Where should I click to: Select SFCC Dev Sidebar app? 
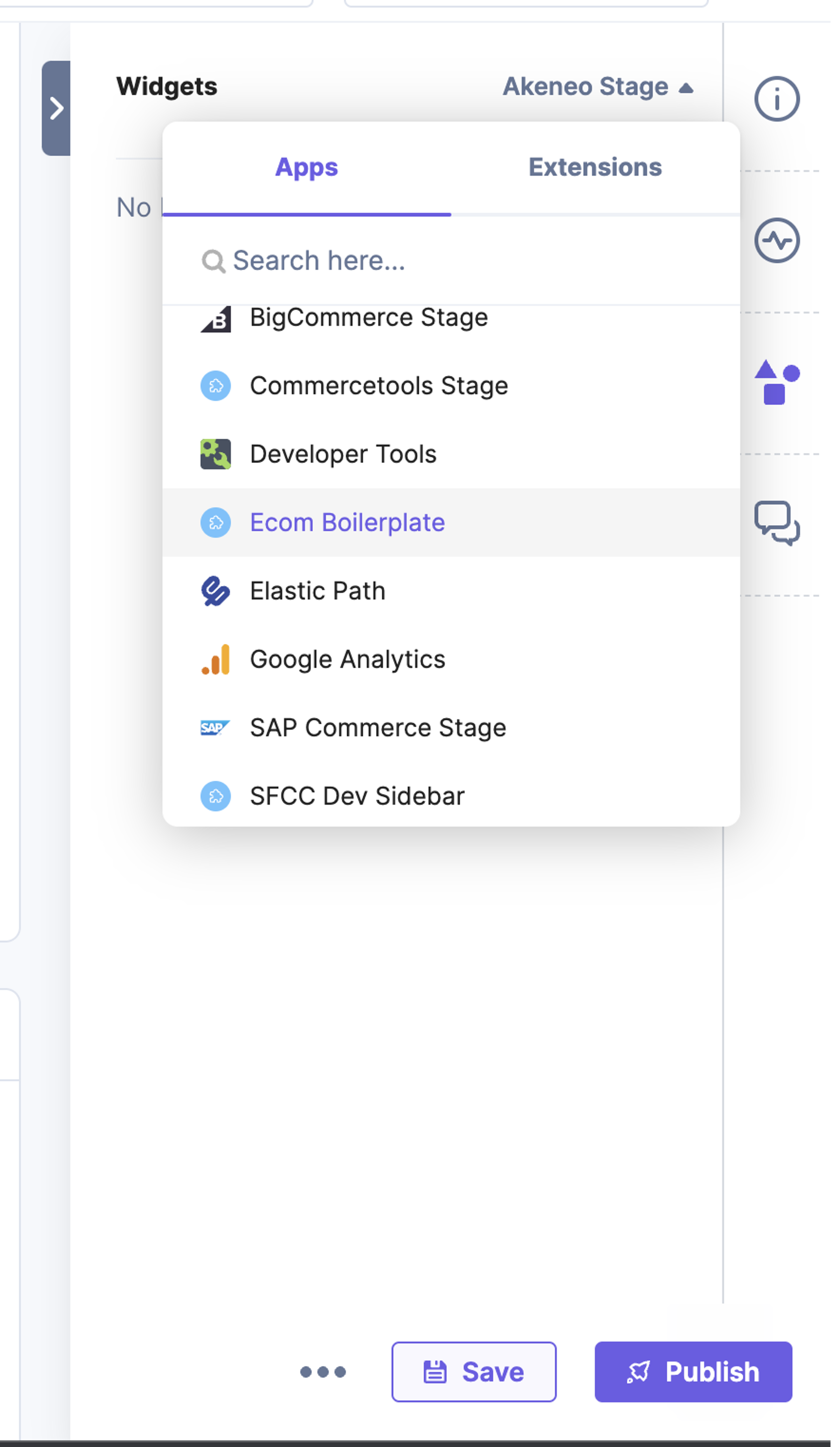[x=451, y=796]
